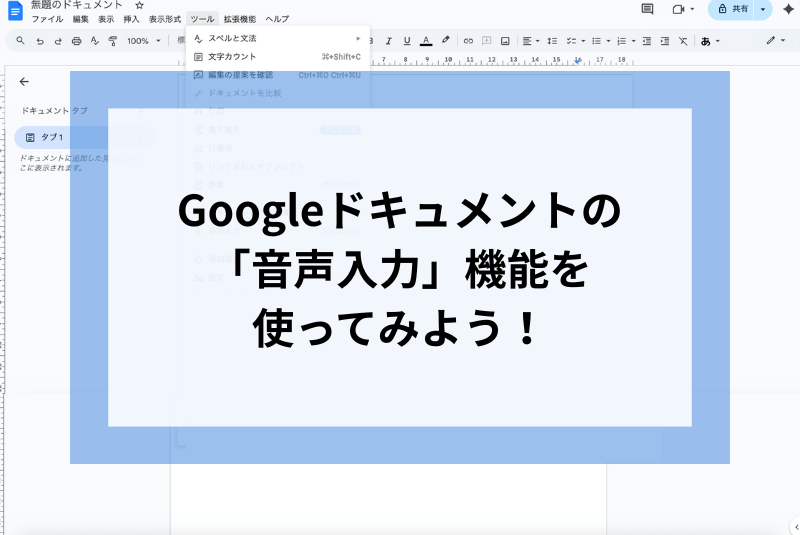The image size is (800, 535).
Task: Open the share options dropdown arrow
Action: [x=763, y=9]
